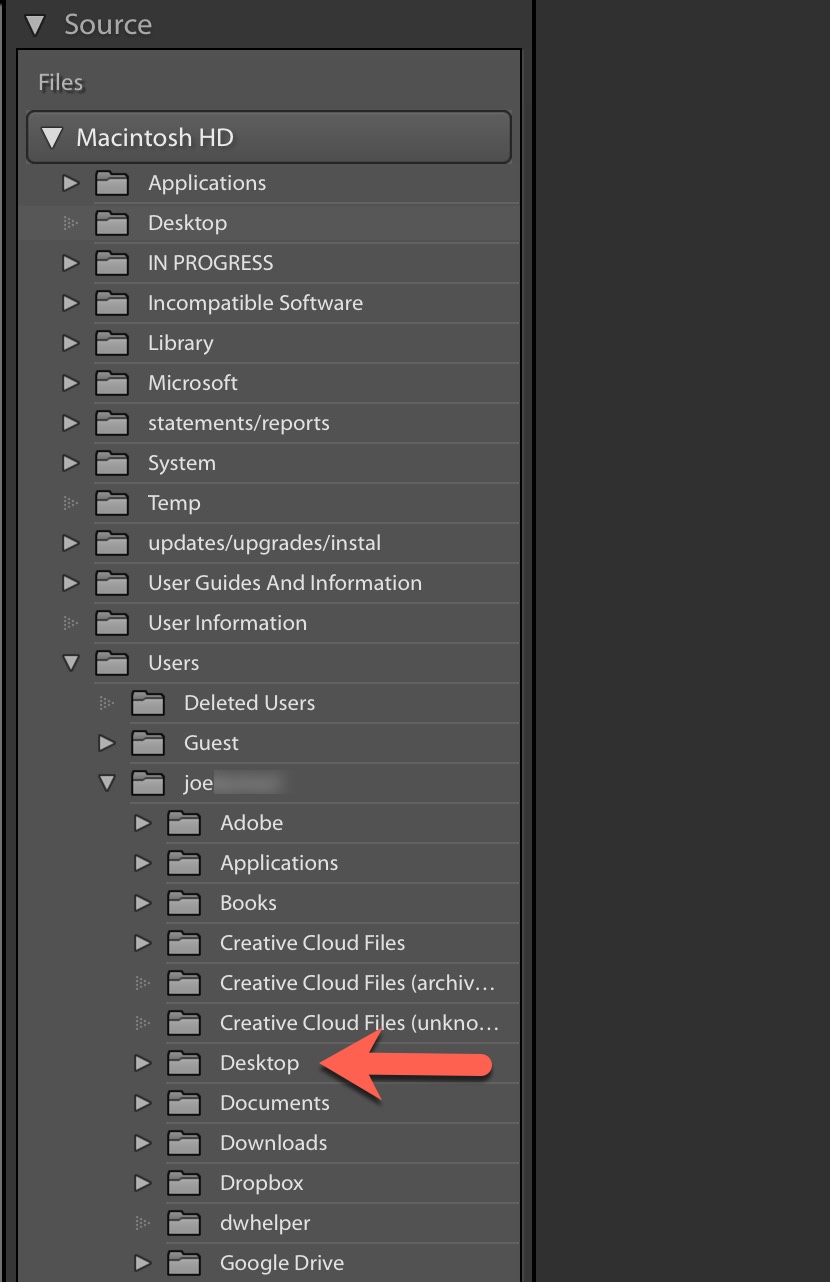Viewport: 830px width, 1282px height.
Task: Expand the Guest folder
Action: tap(107, 743)
